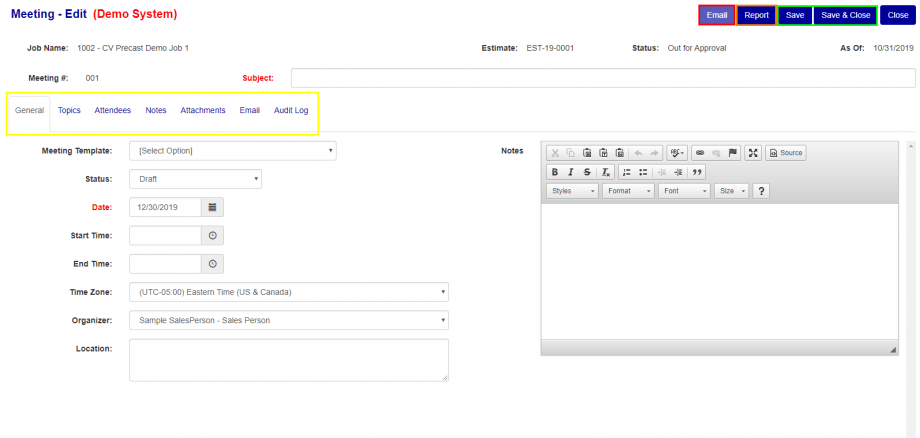Open the Audit Log tab
This screenshot has height=438, width=920.
pyautogui.click(x=291, y=110)
